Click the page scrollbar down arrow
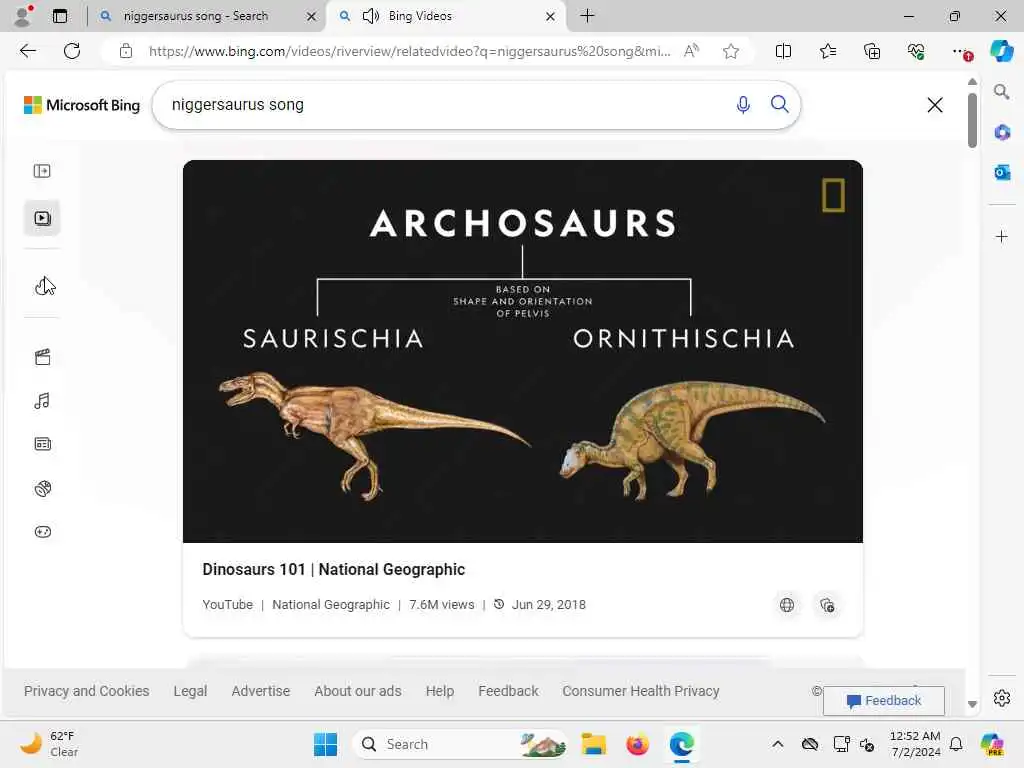The height and width of the screenshot is (768, 1024). pos(972,704)
